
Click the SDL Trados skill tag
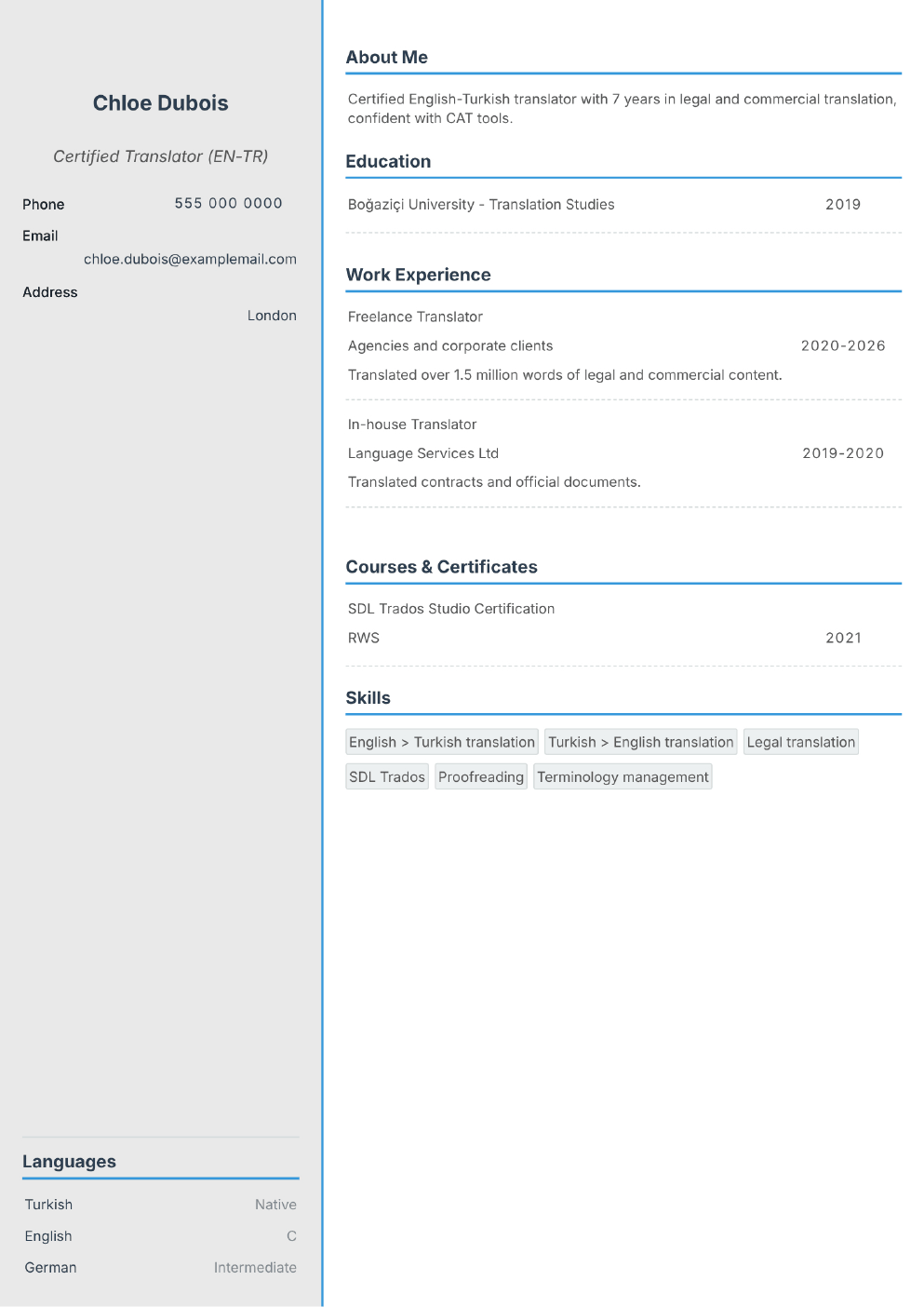coord(387,776)
